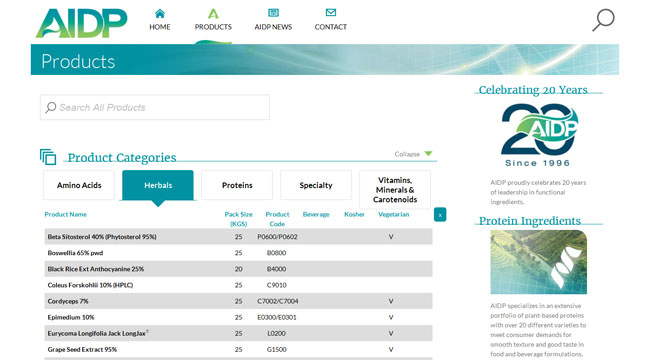Sort by Product Name column header
The width and height of the screenshot is (650, 360).
coord(65,214)
